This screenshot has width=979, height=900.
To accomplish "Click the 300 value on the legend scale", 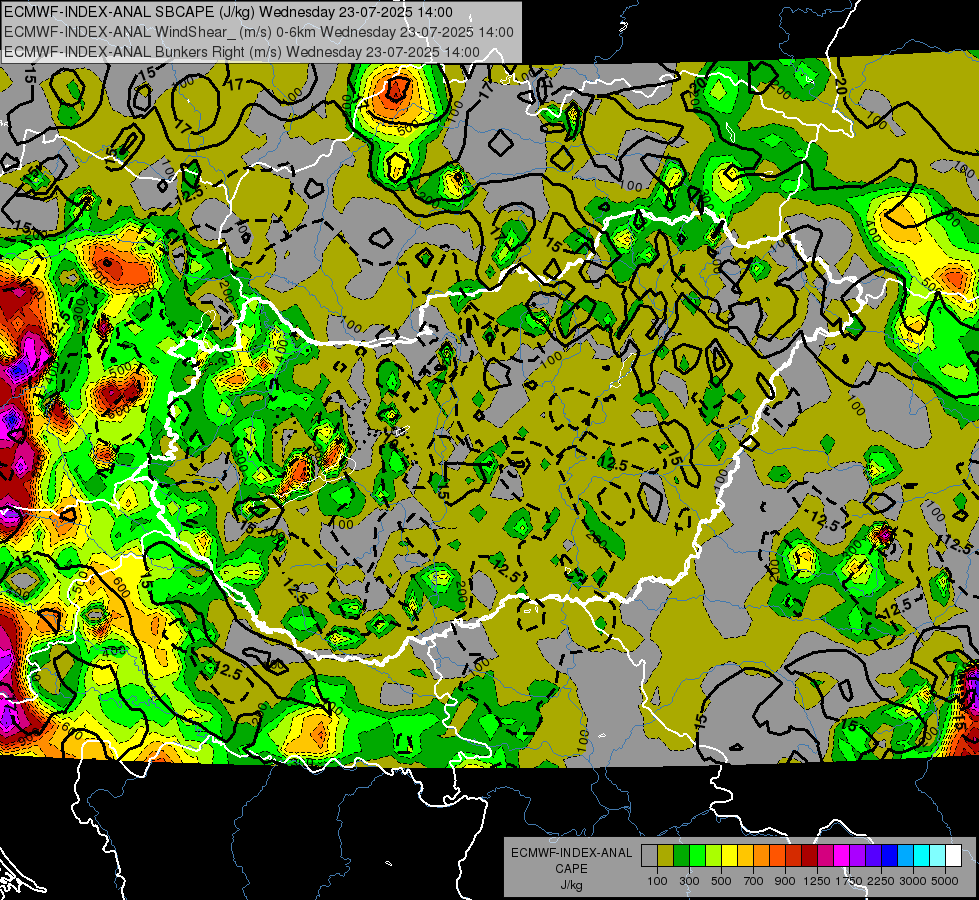I will [689, 881].
